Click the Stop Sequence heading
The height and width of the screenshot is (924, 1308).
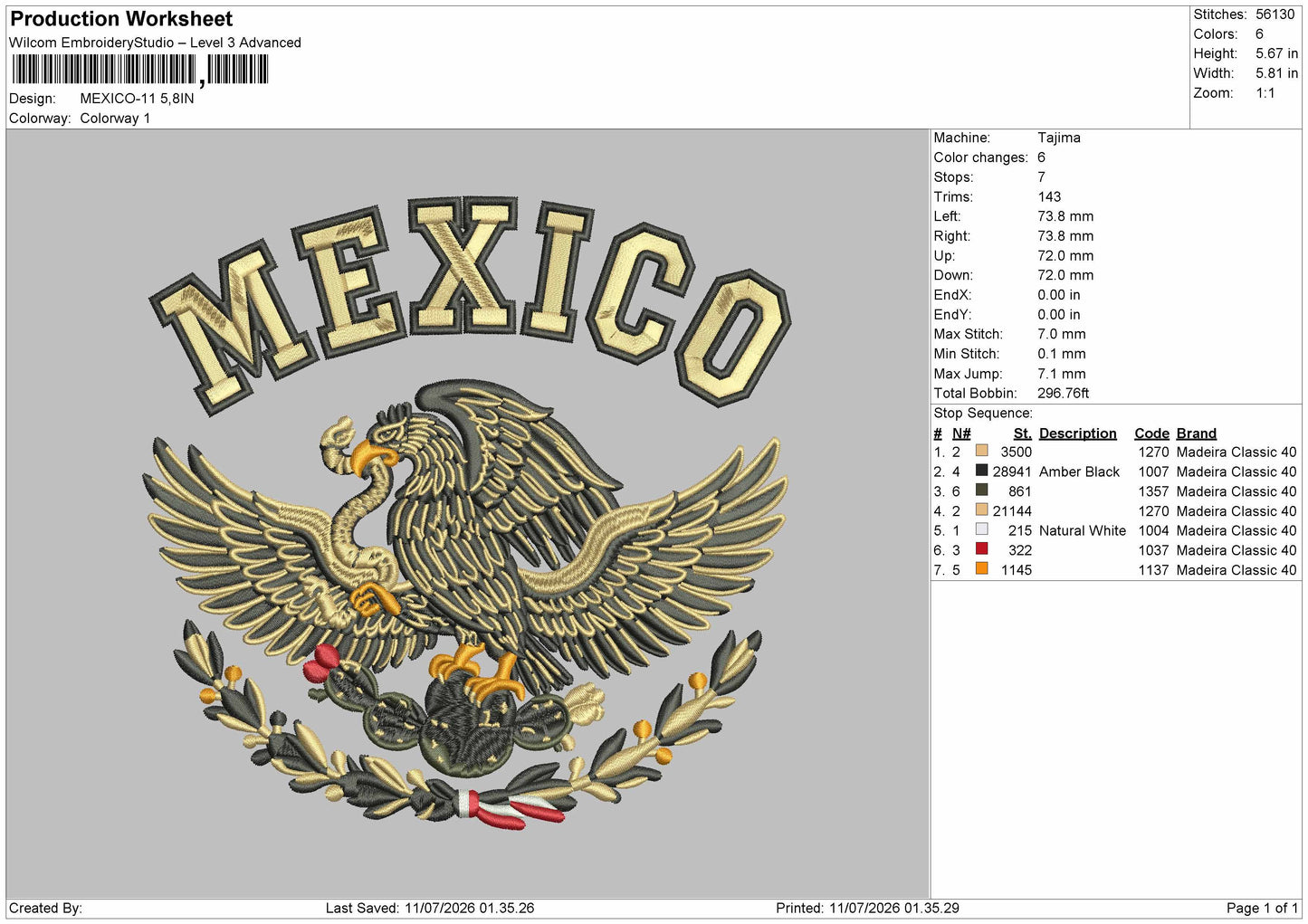point(983,414)
